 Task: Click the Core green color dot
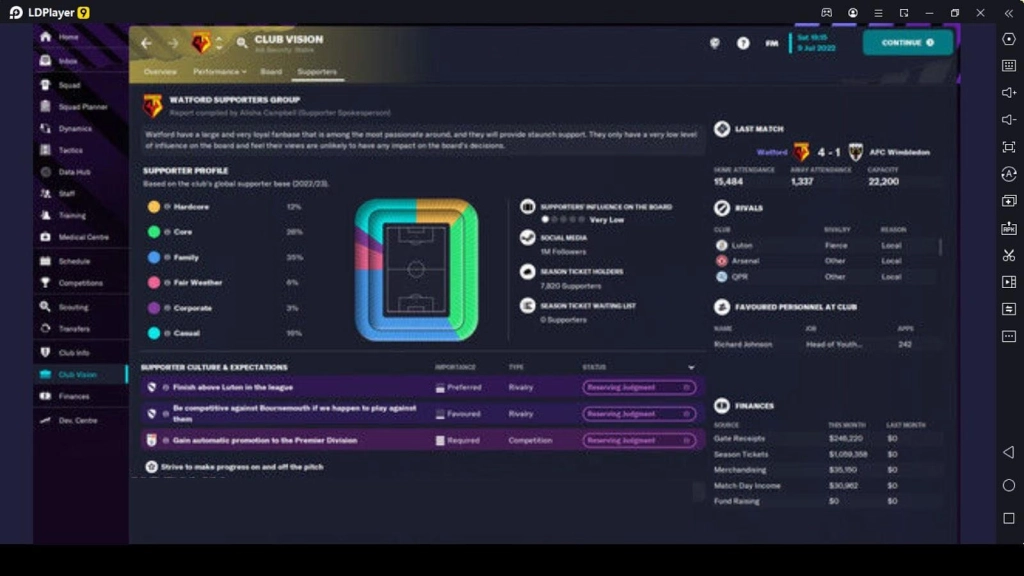153,232
